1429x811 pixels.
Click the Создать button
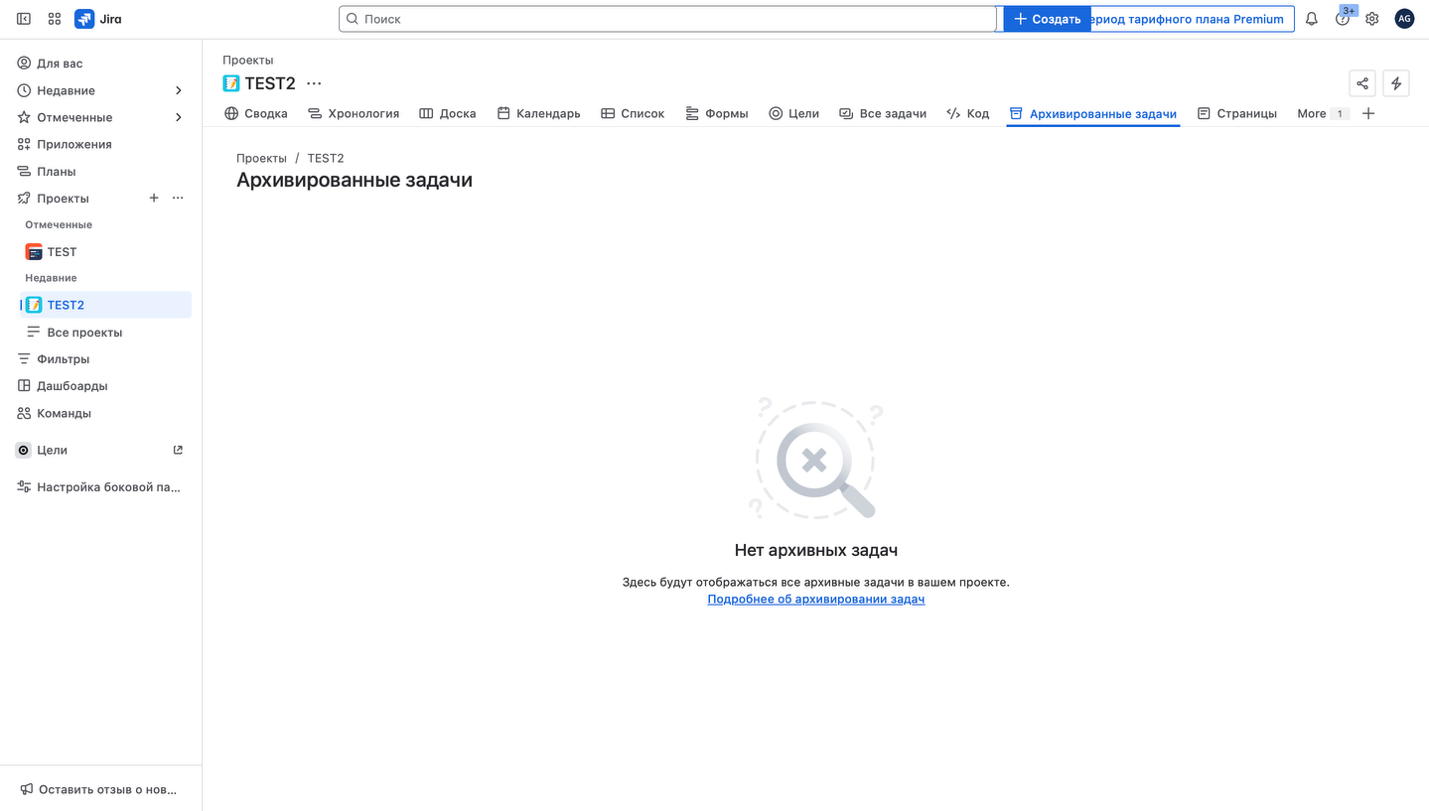1046,18
